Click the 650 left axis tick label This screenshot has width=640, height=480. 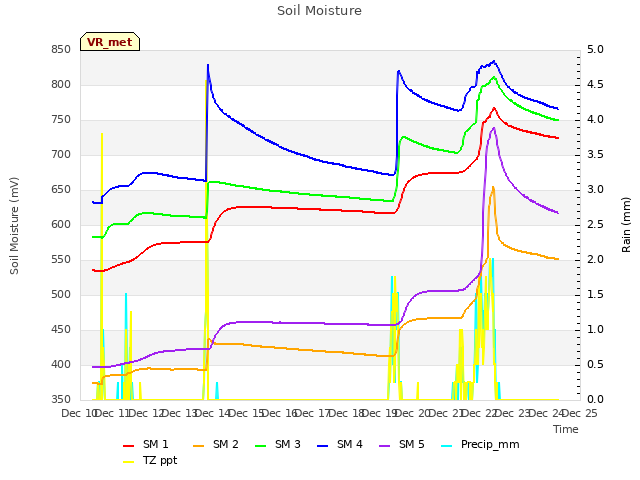[61, 190]
